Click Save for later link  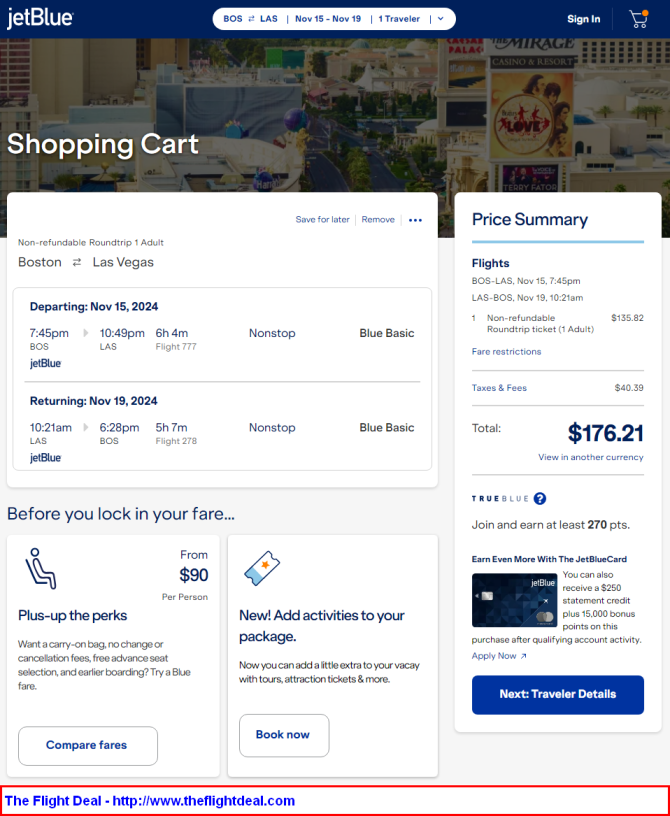(x=322, y=220)
